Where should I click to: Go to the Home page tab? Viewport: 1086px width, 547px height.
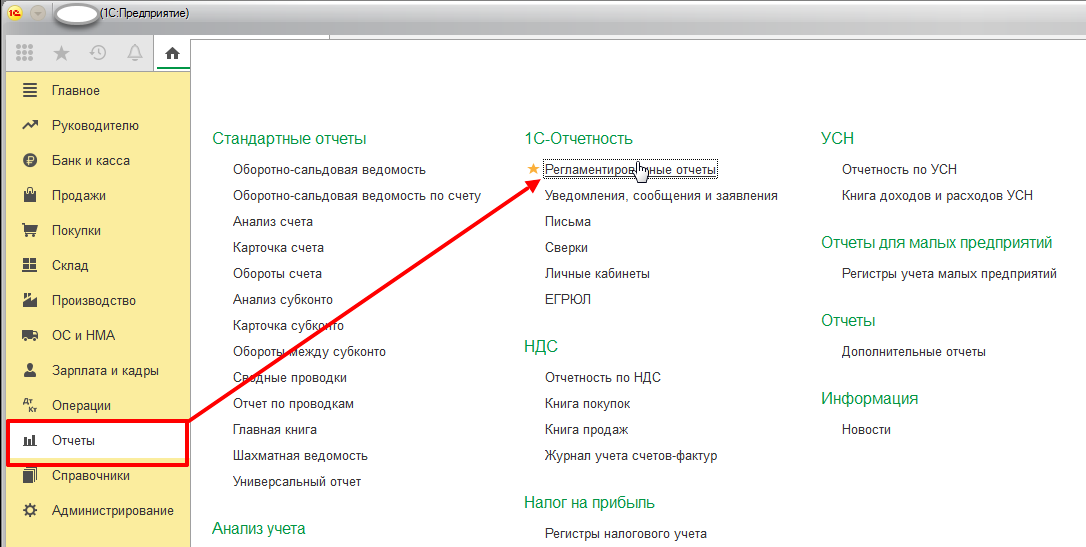coord(172,54)
